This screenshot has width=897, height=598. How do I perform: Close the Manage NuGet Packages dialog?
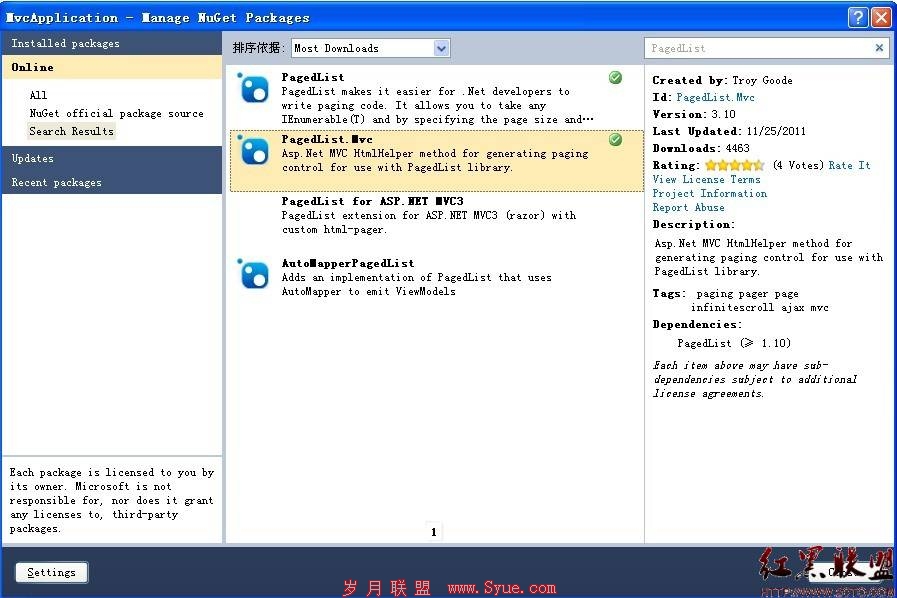click(882, 18)
